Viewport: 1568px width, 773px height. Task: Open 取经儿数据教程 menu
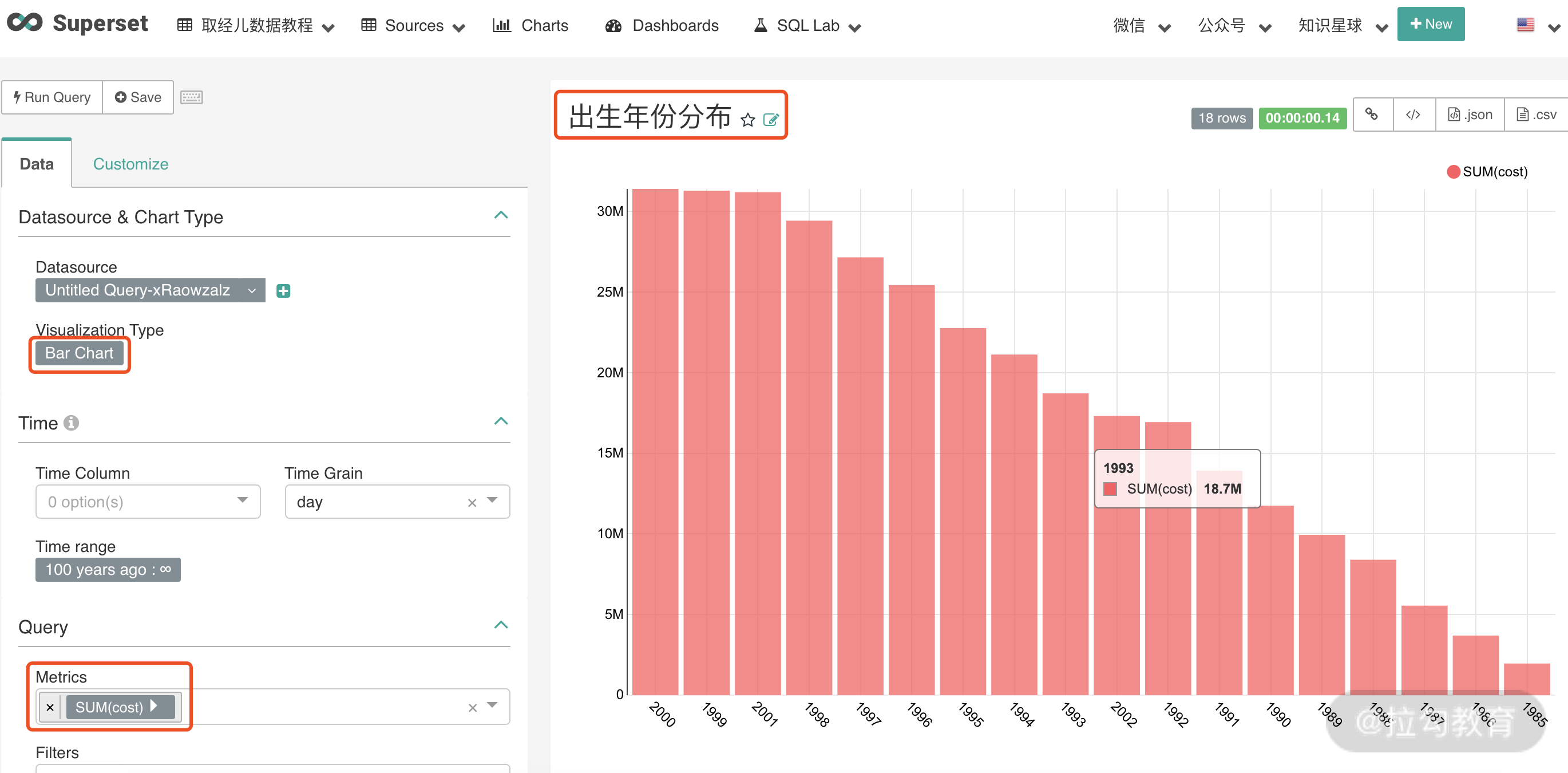[x=256, y=26]
